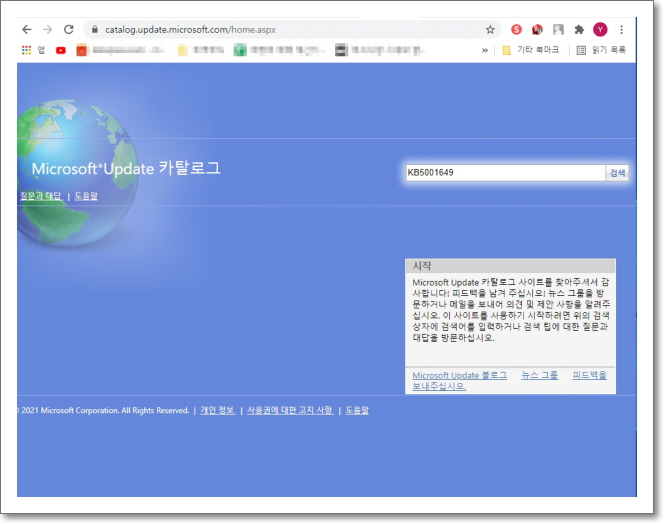Click the gray picture extension icon

[x=558, y=29]
